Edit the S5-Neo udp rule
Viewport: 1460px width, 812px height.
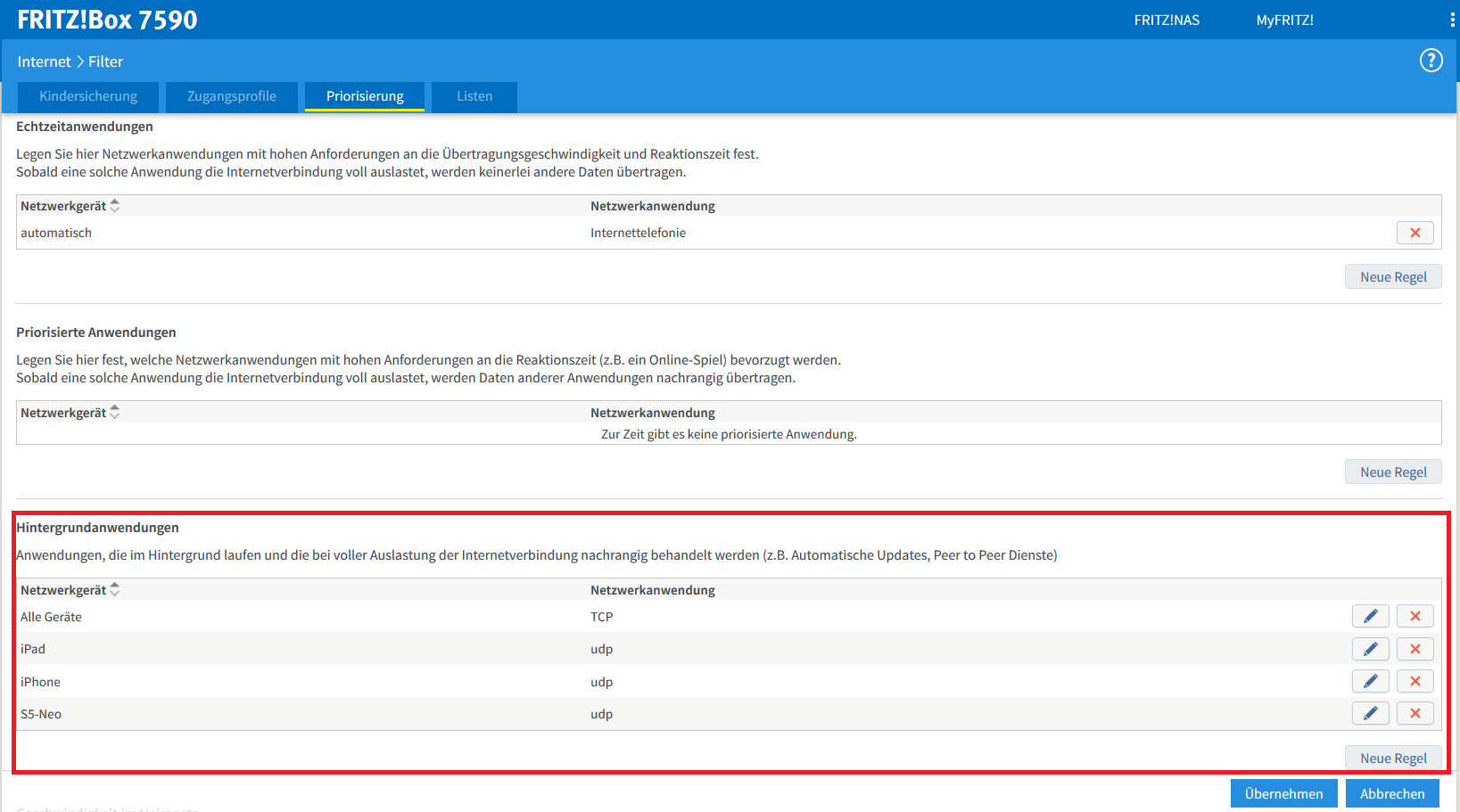(1370, 713)
